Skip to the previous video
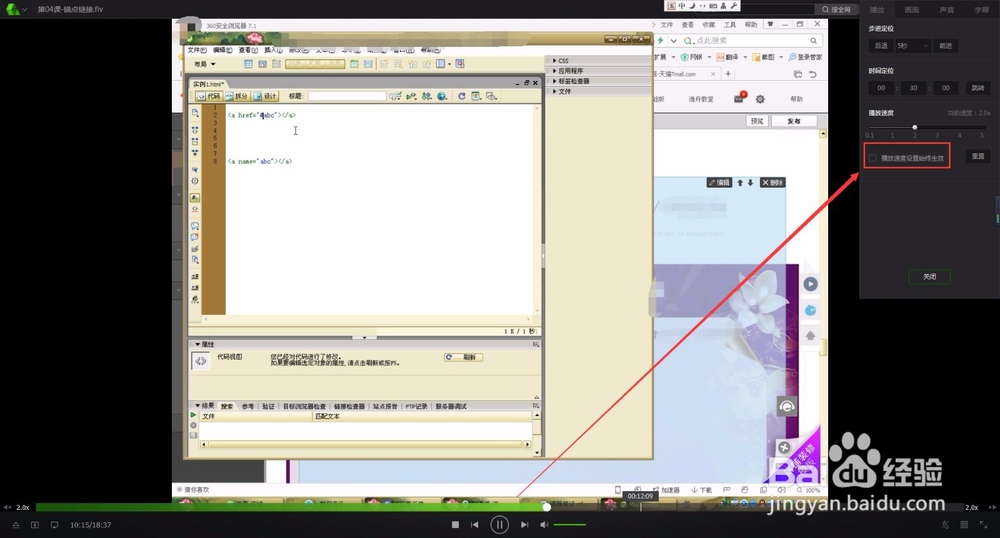Image resolution: width=1000 pixels, height=538 pixels. pos(474,525)
